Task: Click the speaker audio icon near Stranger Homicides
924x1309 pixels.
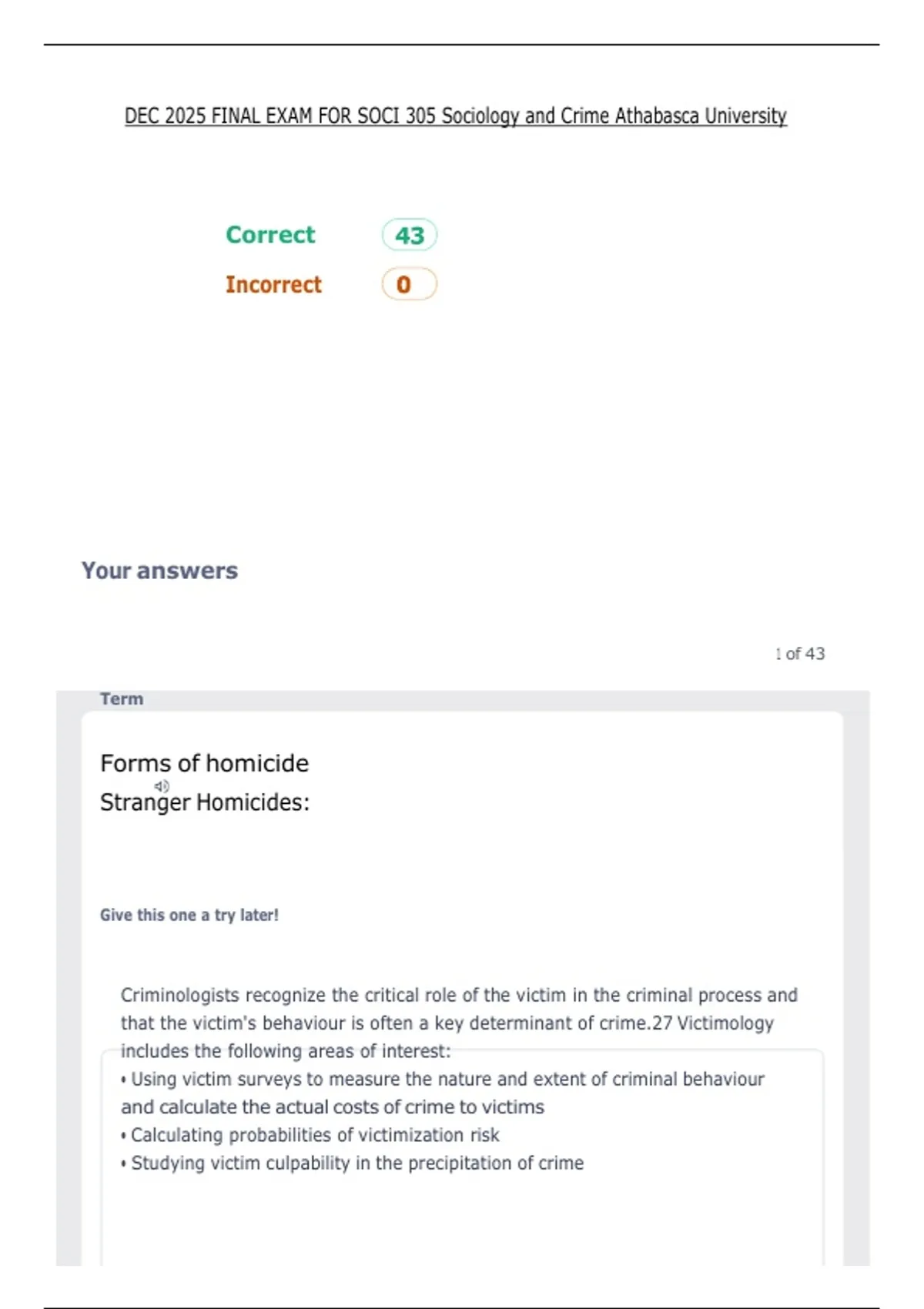Action: pyautogui.click(x=162, y=786)
